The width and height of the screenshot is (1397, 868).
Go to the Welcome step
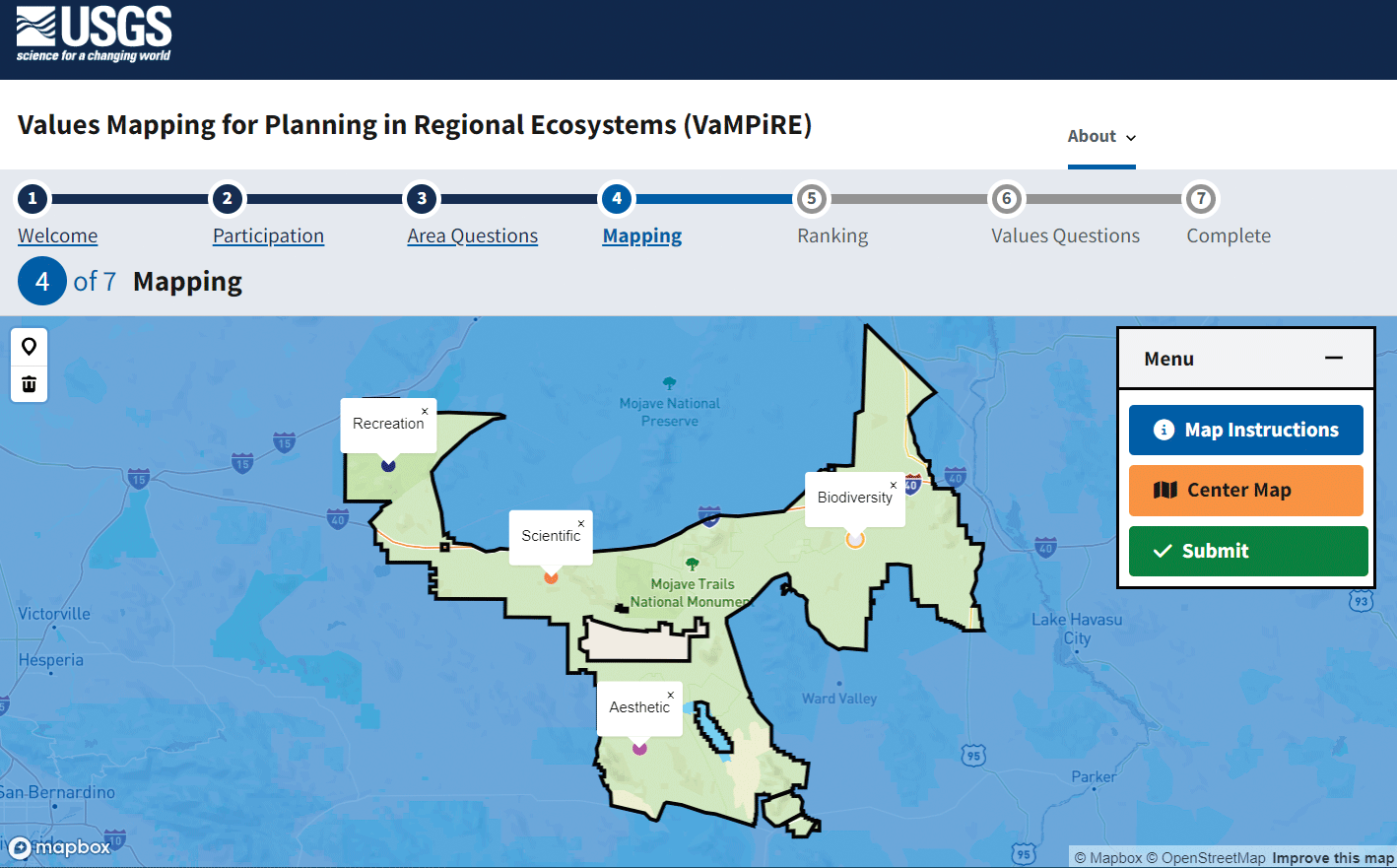(57, 235)
